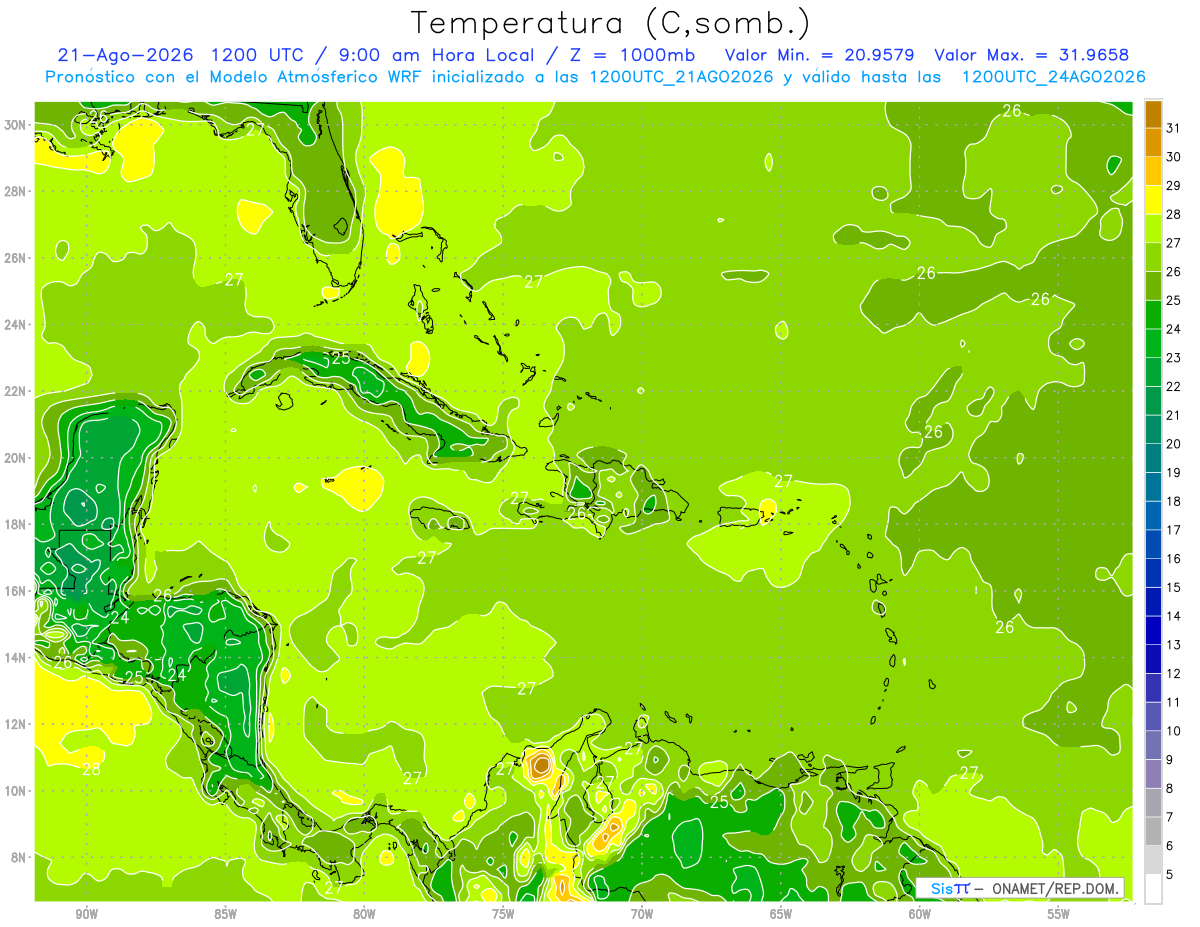The height and width of the screenshot is (927, 1200).
Task: Select the valid-until time "1200UTC_24AGO2026"
Action: pos(1053,77)
